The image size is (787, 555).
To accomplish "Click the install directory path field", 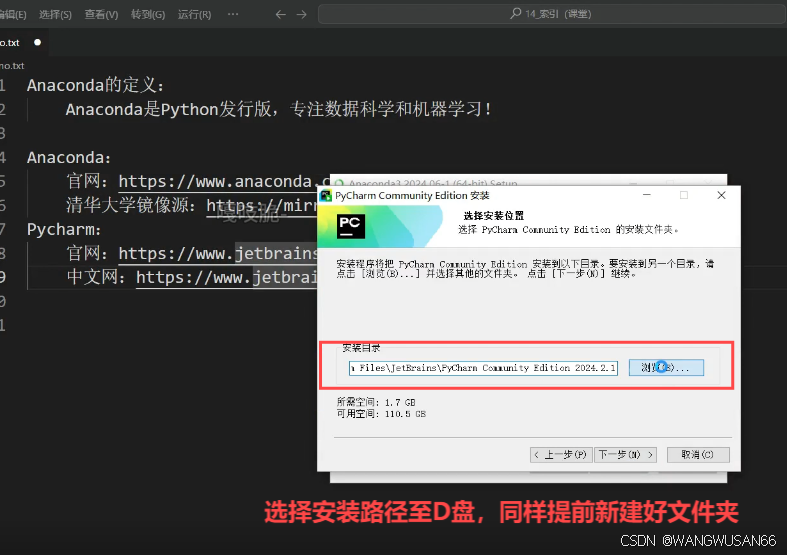I will pos(483,368).
